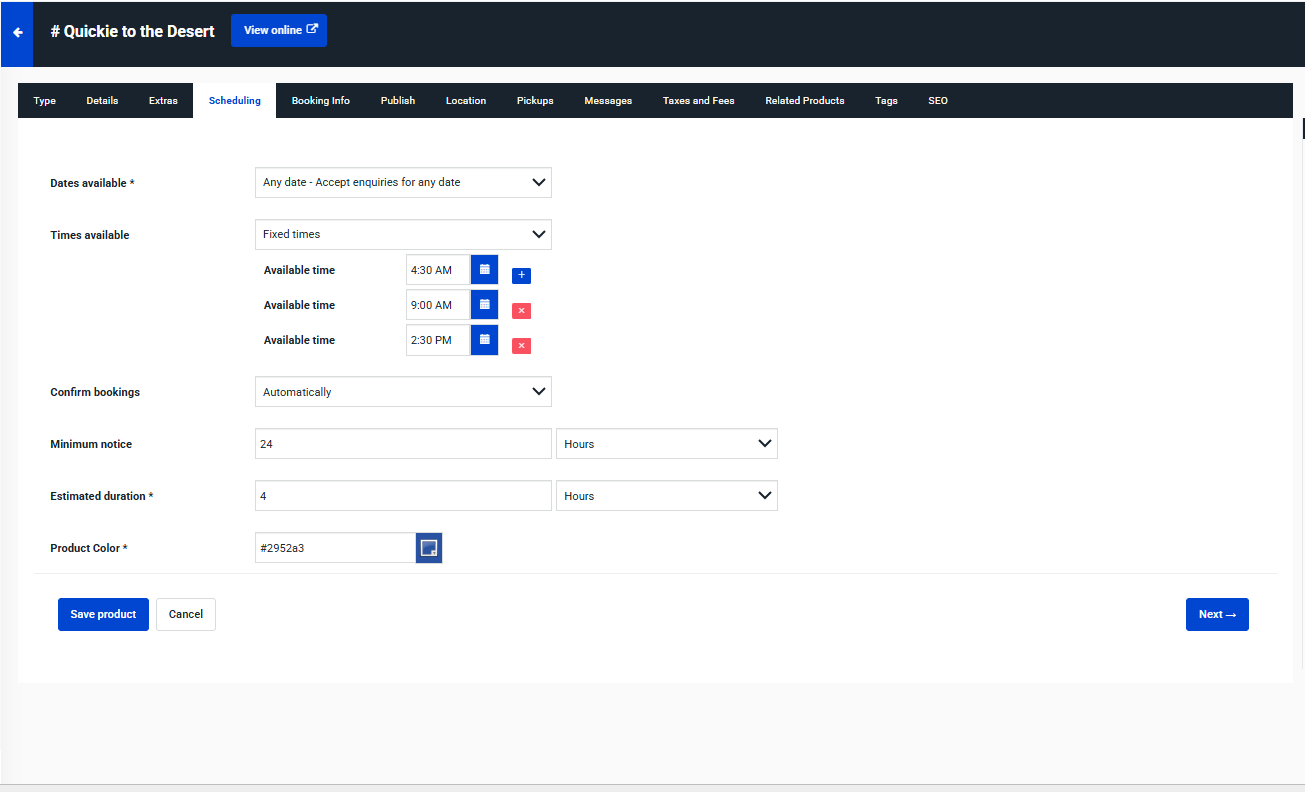The height and width of the screenshot is (792, 1305).
Task: Open the Booking Info tab
Action: (321, 101)
